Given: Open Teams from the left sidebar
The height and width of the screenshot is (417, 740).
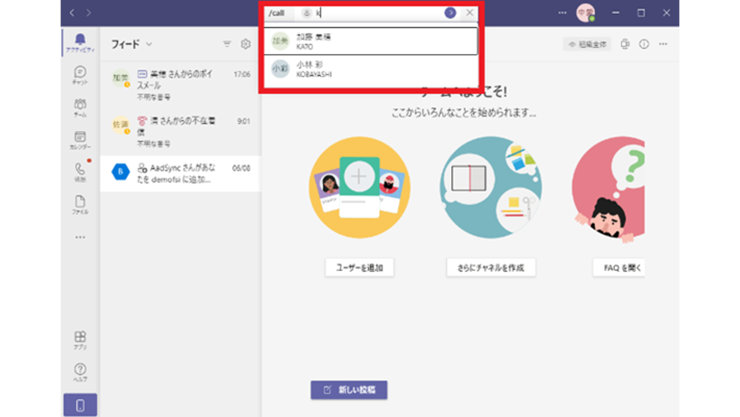Looking at the screenshot, I should 80,108.
